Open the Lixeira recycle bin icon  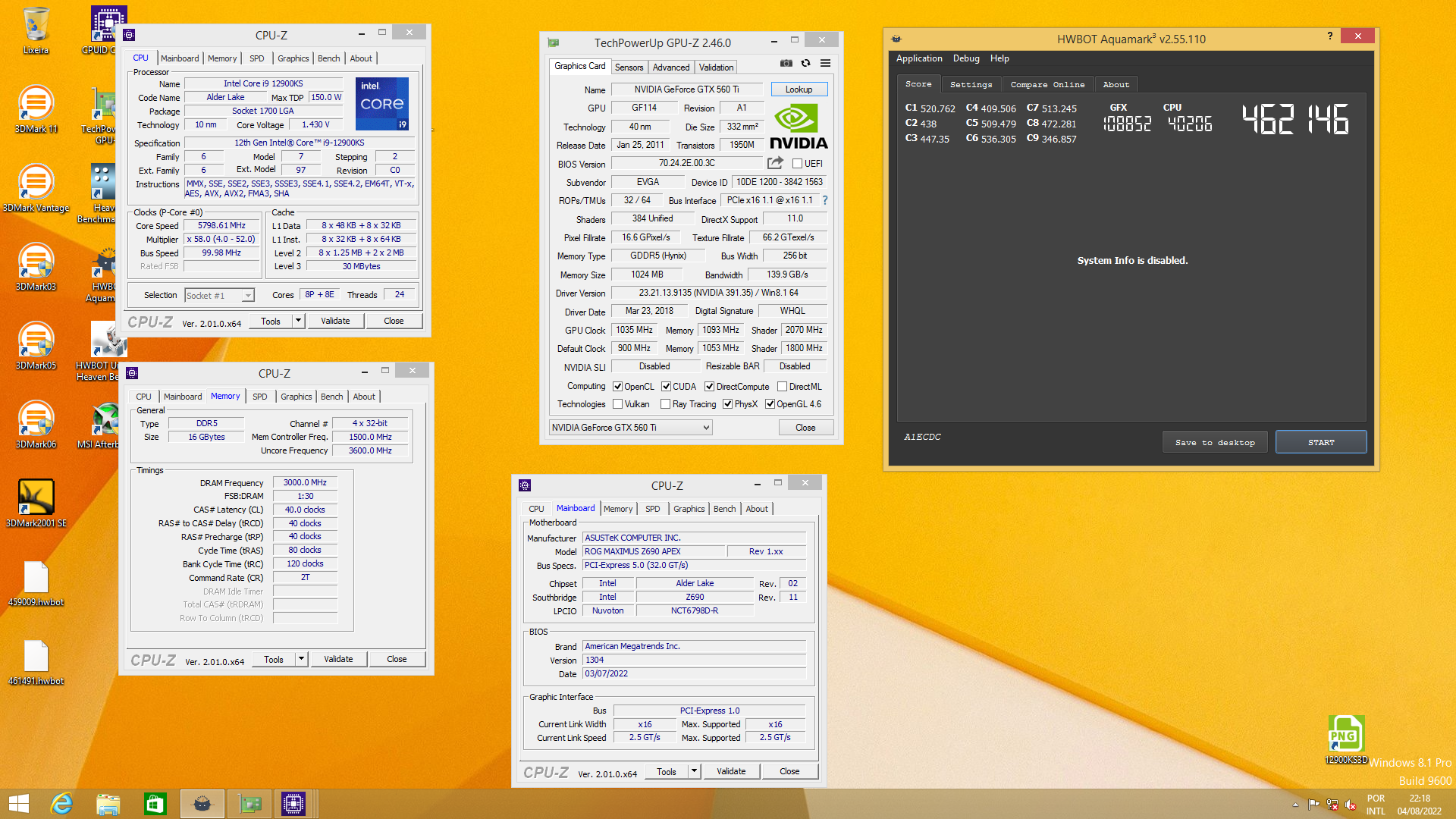[x=36, y=31]
